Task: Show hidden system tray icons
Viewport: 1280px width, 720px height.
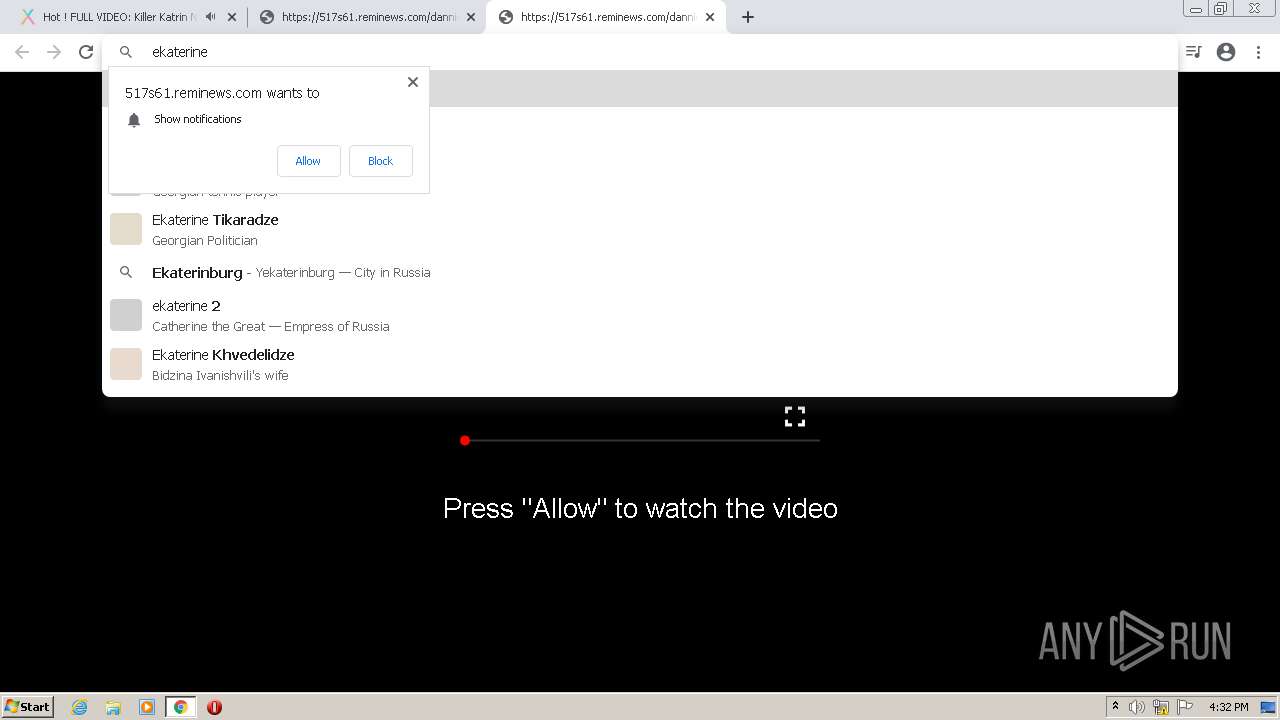Action: [1115, 706]
